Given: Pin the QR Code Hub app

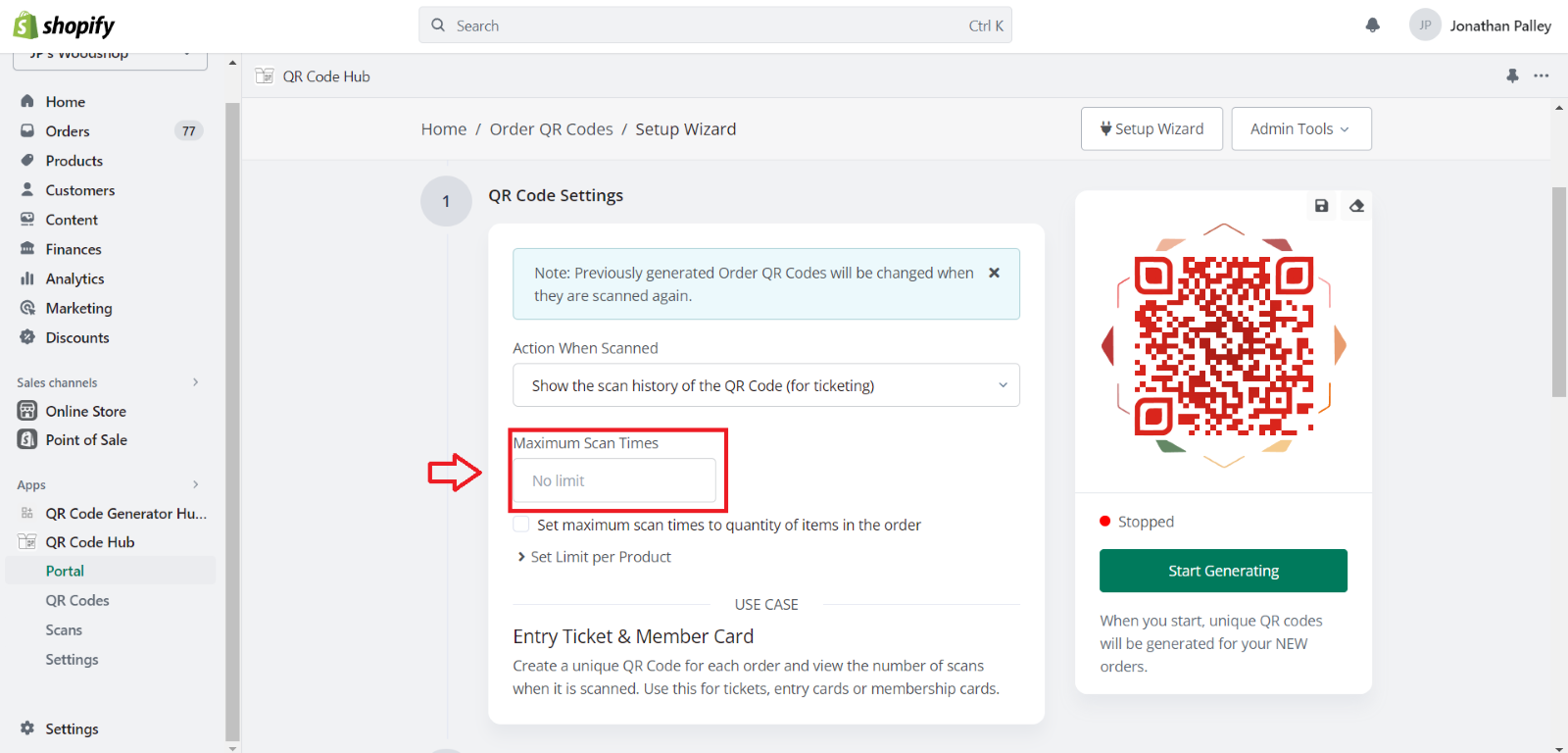Looking at the screenshot, I should (1512, 75).
